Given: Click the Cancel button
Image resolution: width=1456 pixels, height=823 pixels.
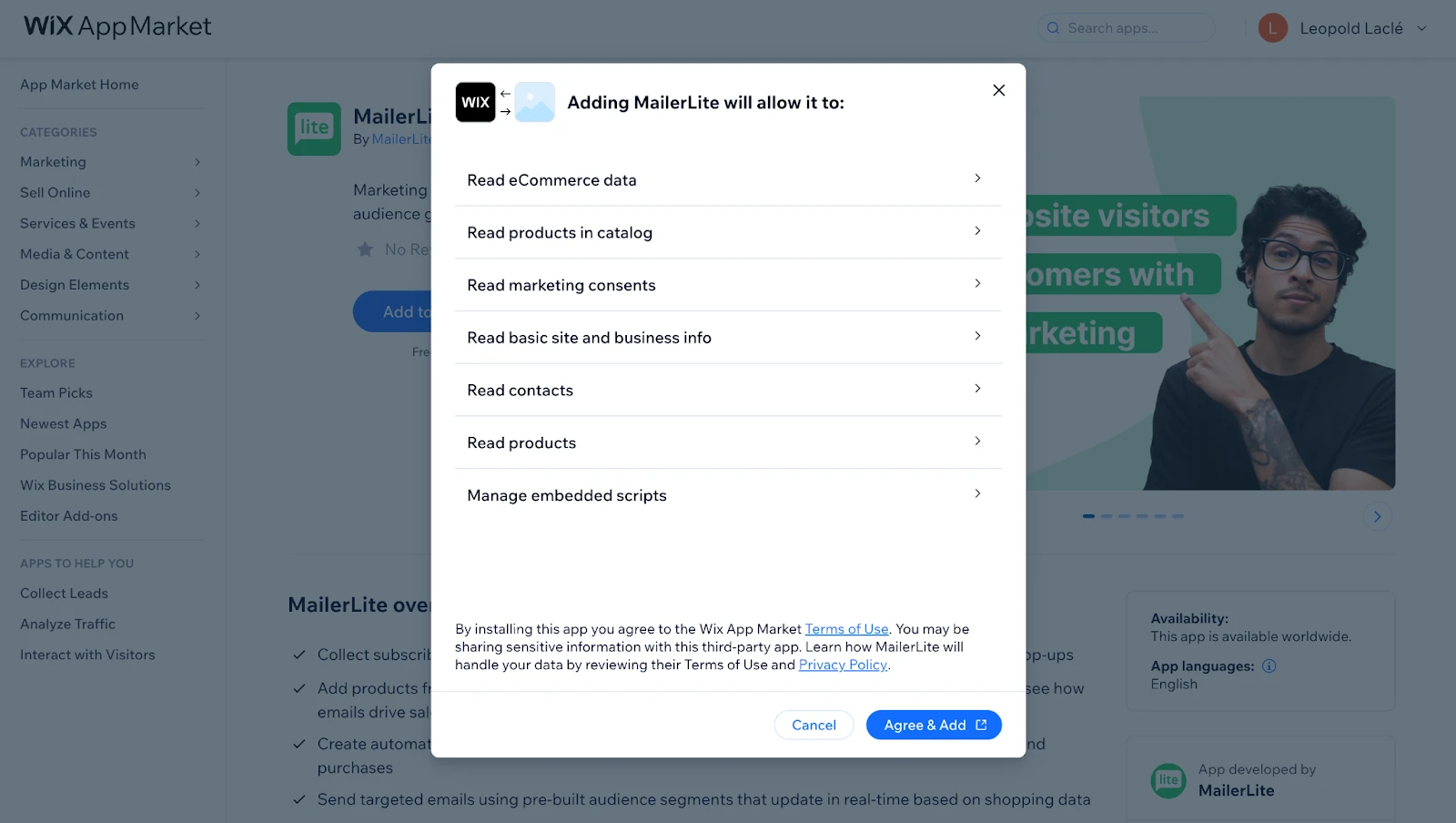Looking at the screenshot, I should [x=814, y=725].
